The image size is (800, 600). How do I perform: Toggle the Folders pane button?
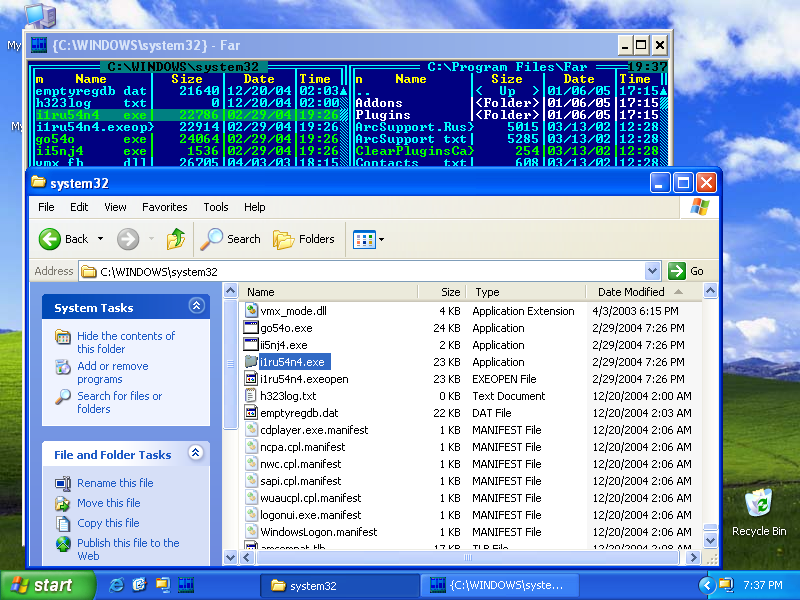point(304,239)
